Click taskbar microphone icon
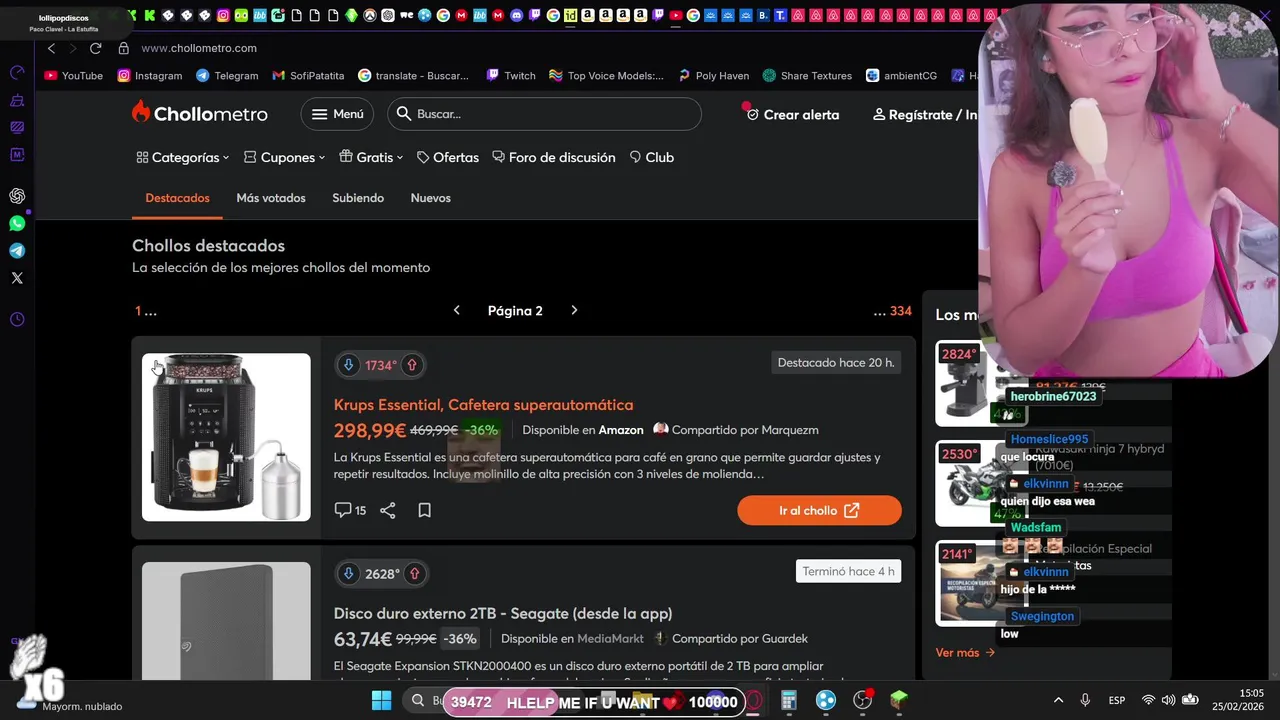This screenshot has width=1280, height=720. tap(1085, 701)
